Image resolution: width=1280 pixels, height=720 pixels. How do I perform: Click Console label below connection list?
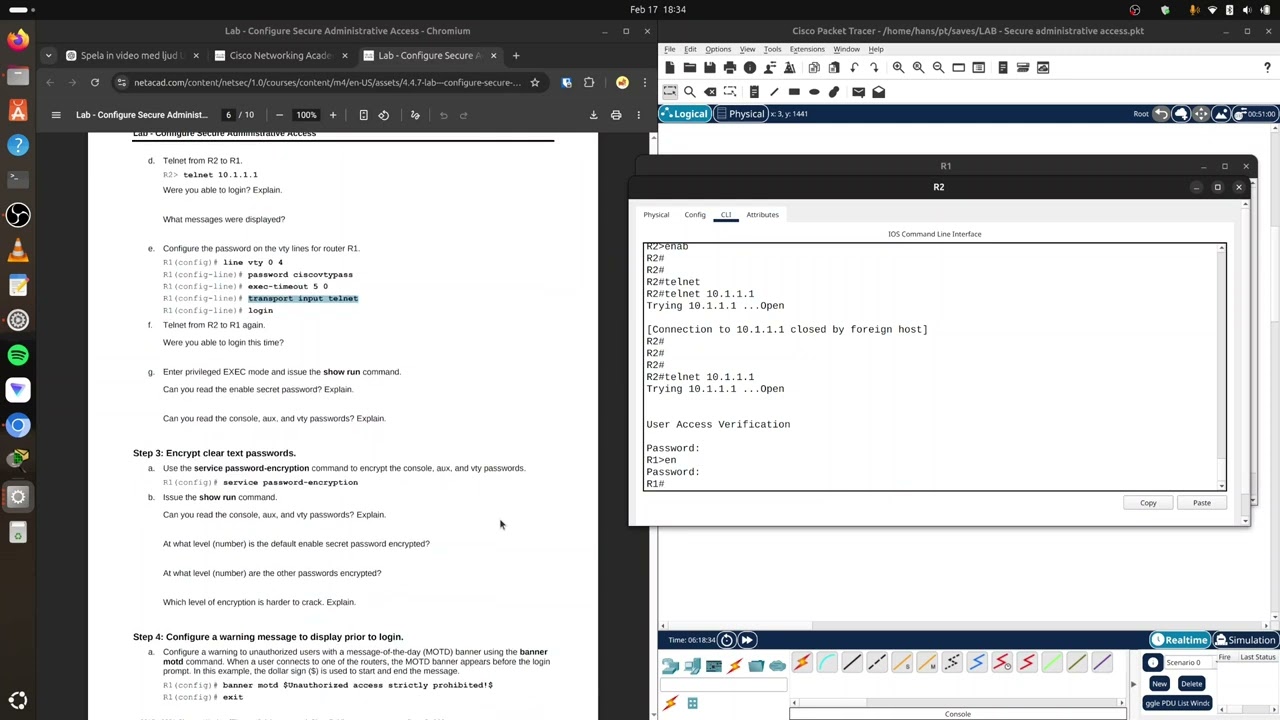pyautogui.click(x=957, y=714)
